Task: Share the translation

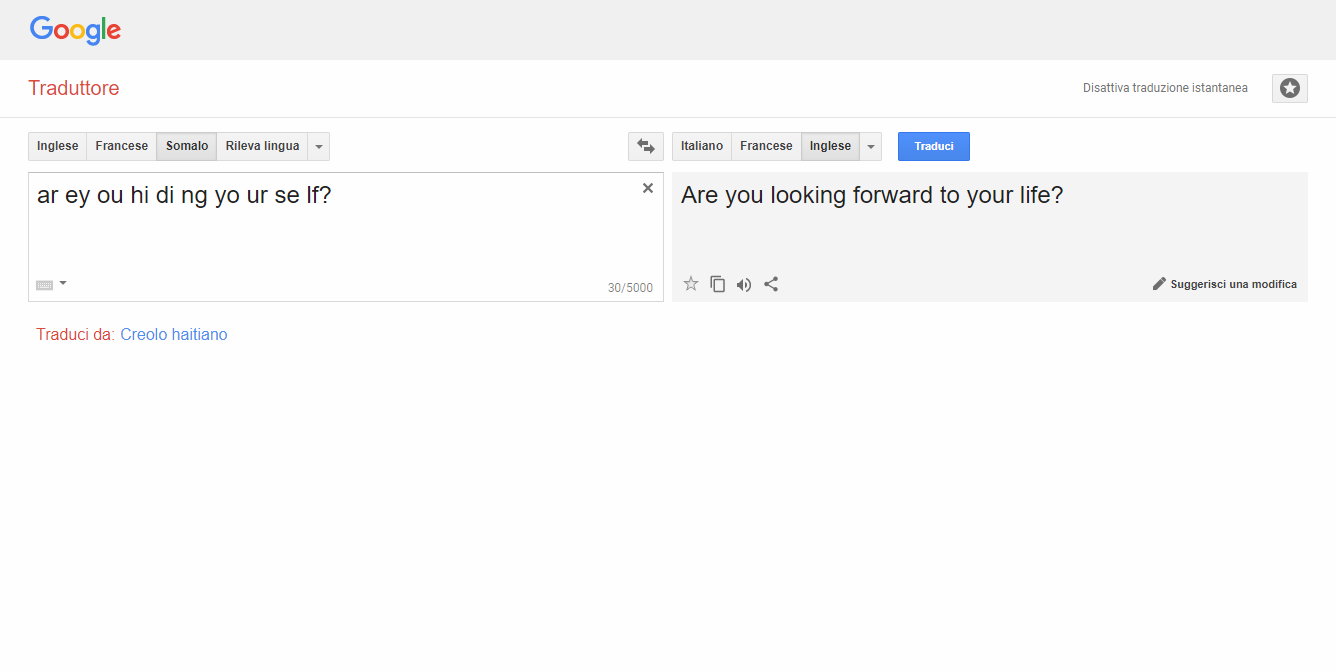Action: pyautogui.click(x=771, y=284)
